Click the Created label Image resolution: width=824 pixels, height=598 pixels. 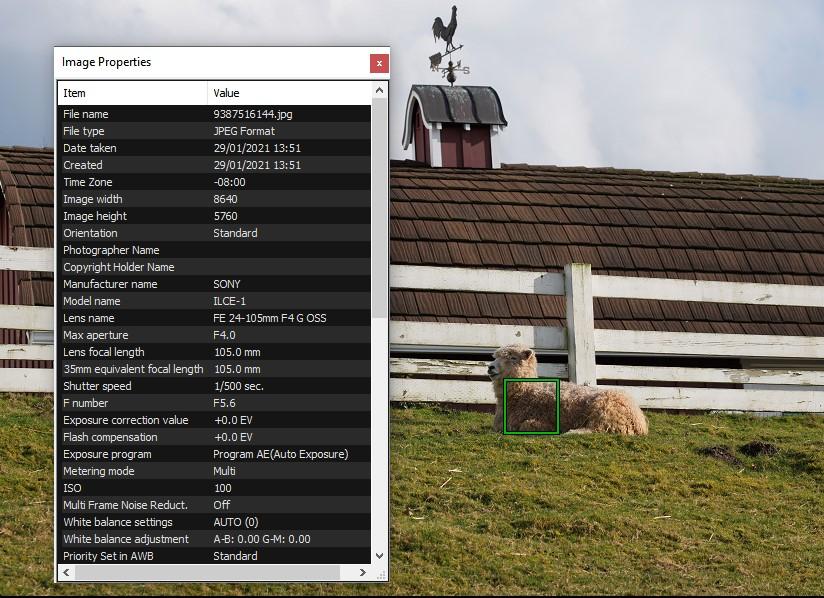83,165
